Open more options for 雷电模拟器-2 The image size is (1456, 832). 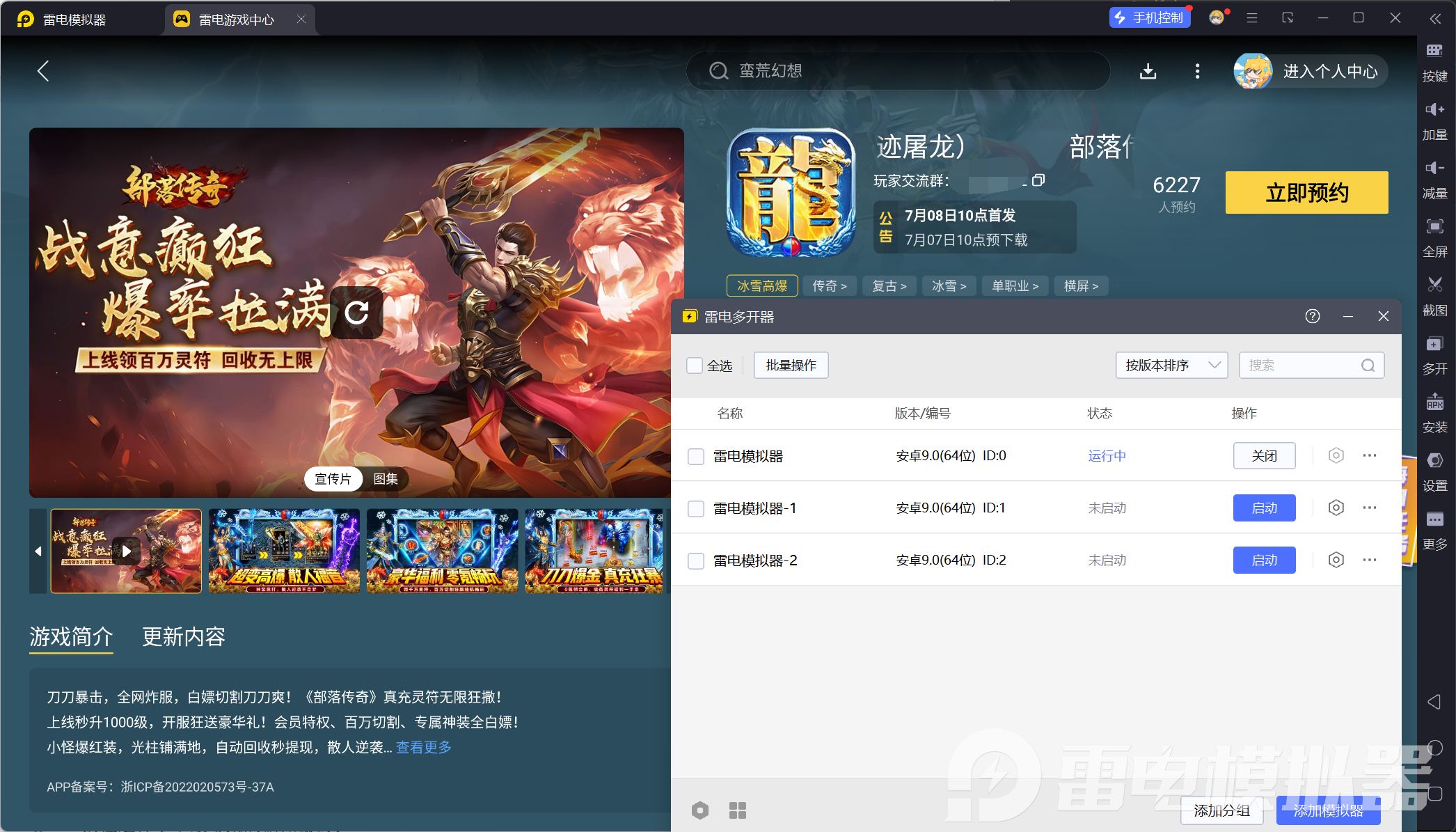coord(1370,560)
